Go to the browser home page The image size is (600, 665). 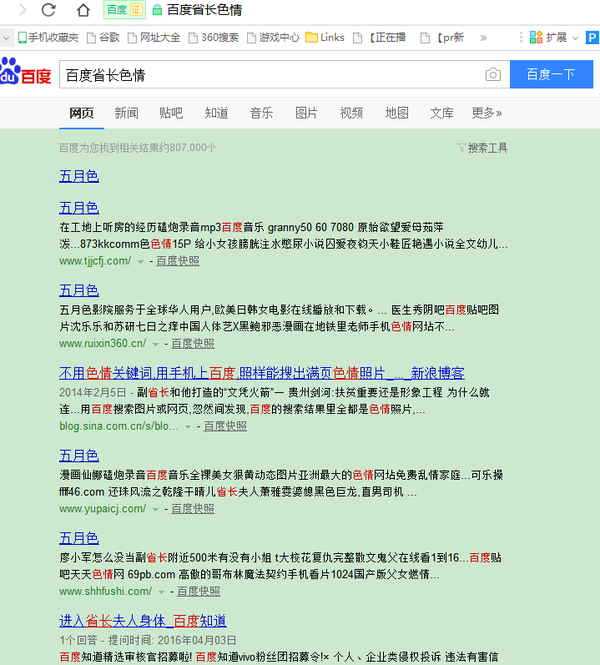point(83,9)
